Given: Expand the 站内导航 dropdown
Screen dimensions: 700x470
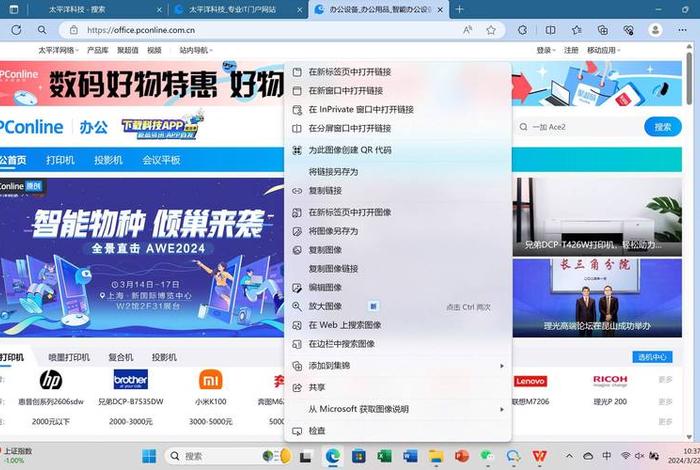Looking at the screenshot, I should tap(196, 50).
